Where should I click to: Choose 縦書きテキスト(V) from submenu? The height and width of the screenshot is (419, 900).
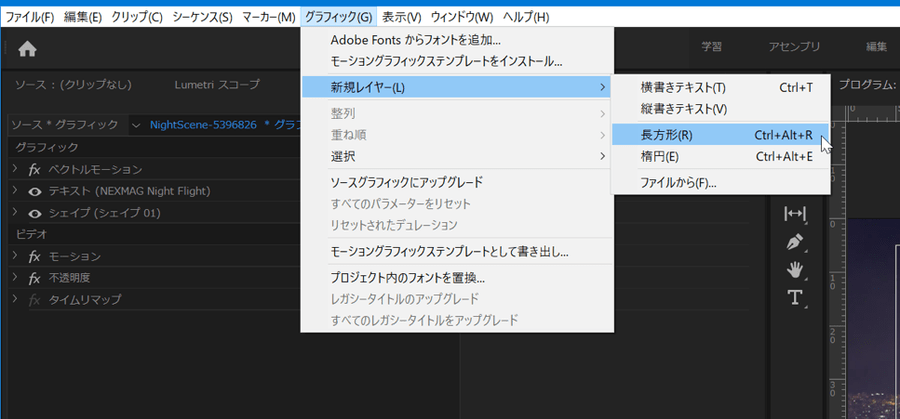point(720,108)
